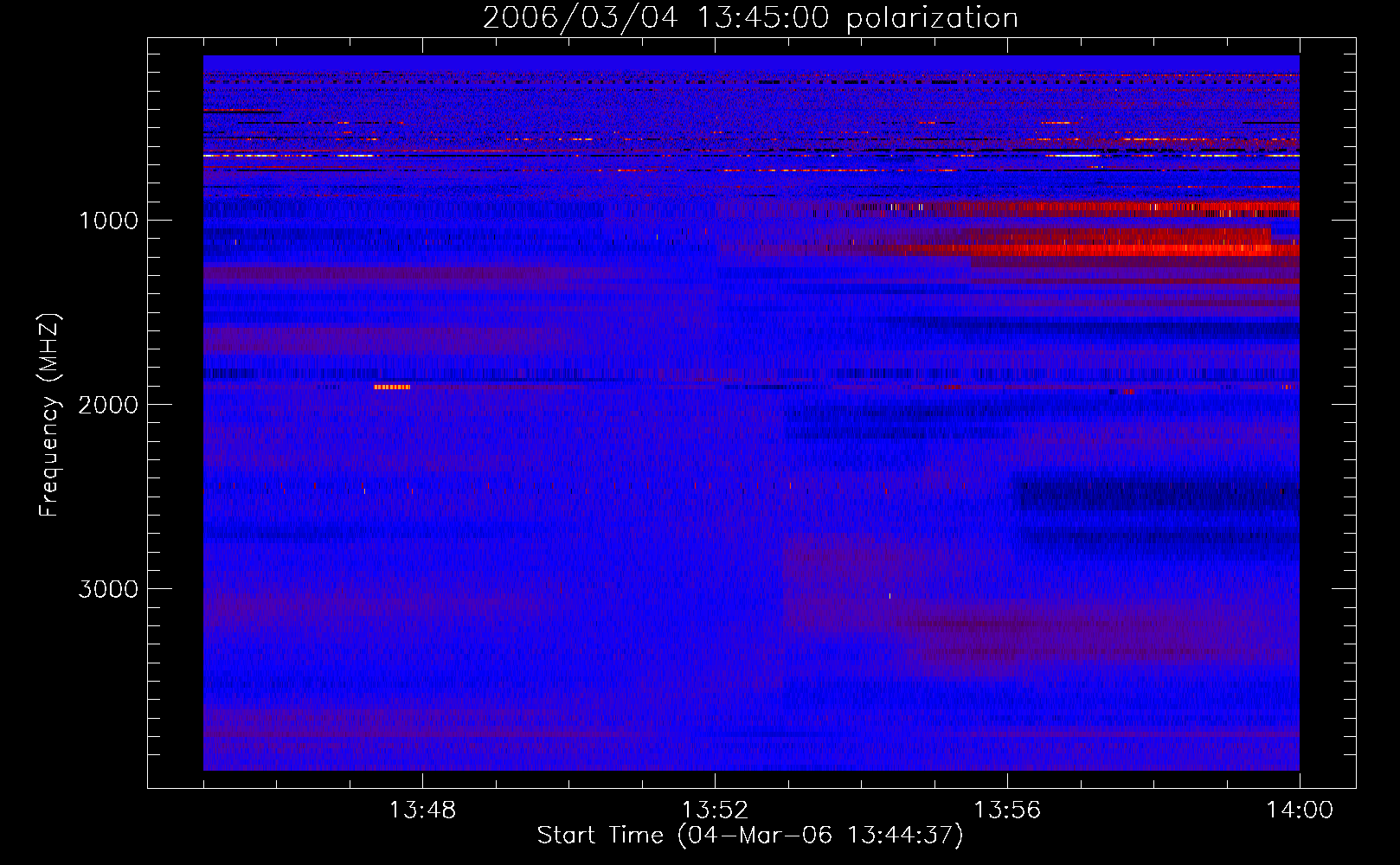Image resolution: width=1400 pixels, height=865 pixels.
Task: Click the 3000 frequency tick label
Action: click(x=108, y=588)
